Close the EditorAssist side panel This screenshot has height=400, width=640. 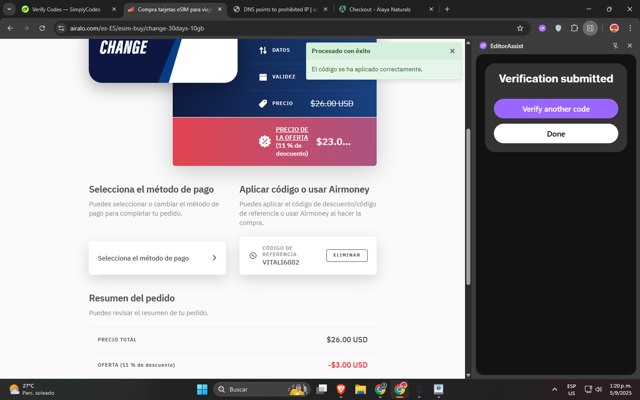629,46
